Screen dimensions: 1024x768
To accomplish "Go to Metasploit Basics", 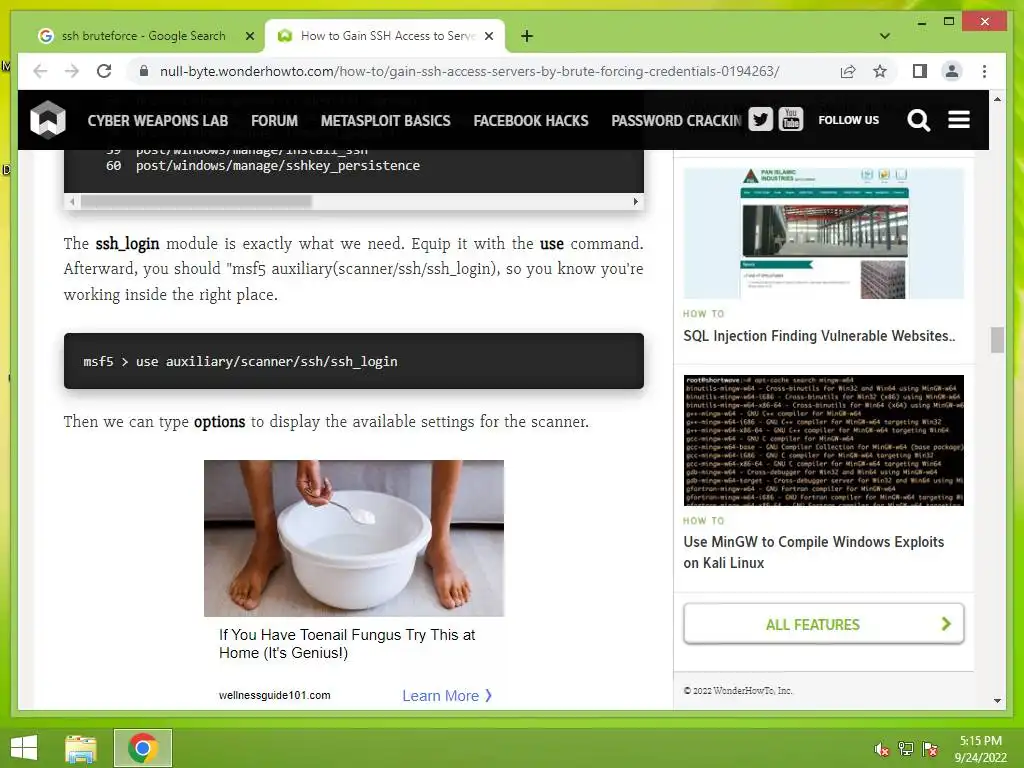I will coord(385,121).
